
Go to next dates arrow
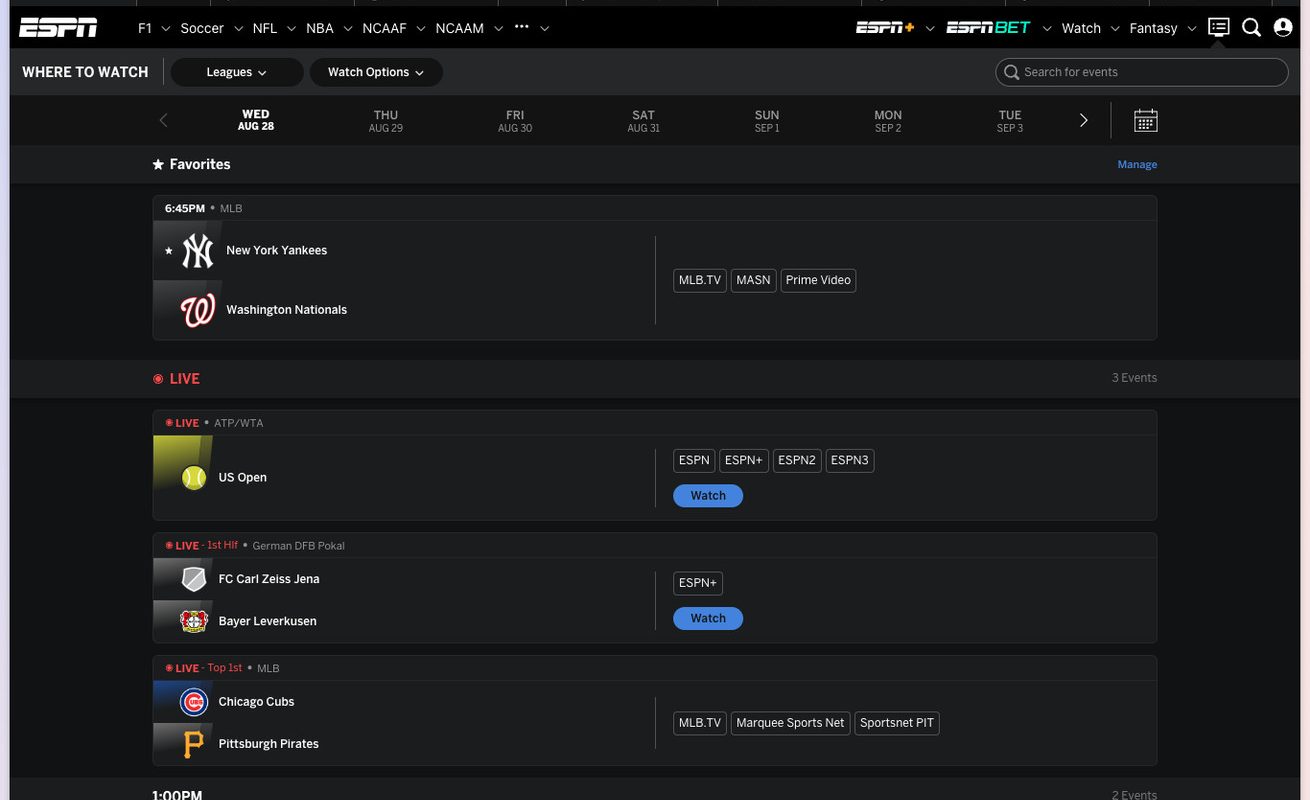pos(1083,121)
